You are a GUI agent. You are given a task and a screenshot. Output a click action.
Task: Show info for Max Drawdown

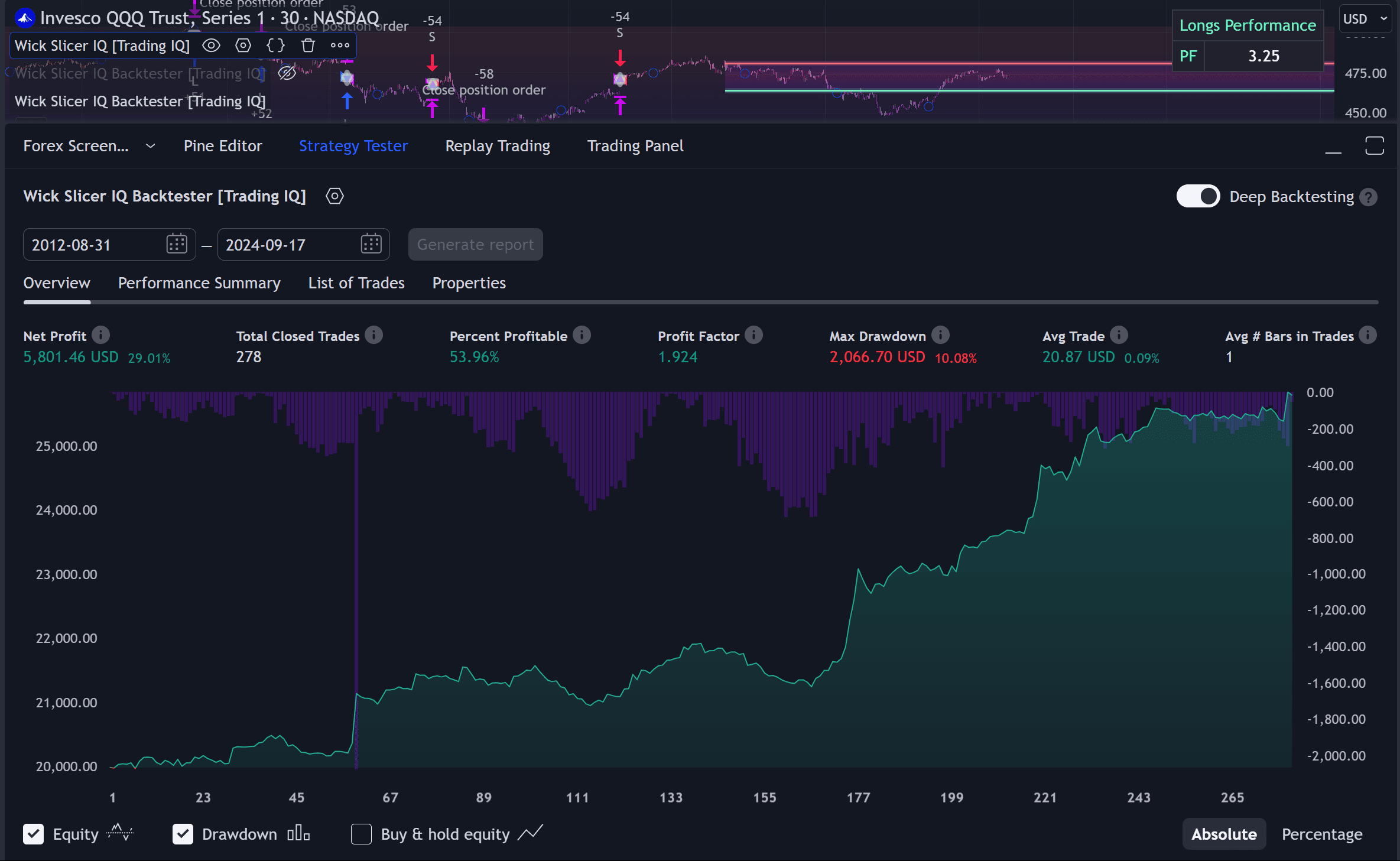pos(940,335)
